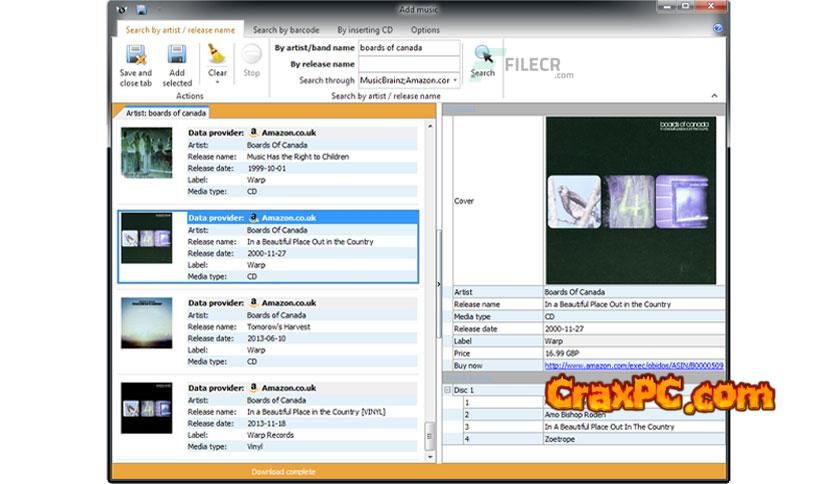The width and height of the screenshot is (836, 484).
Task: Collapse the ribbon with the chevron arrow
Action: [x=714, y=96]
